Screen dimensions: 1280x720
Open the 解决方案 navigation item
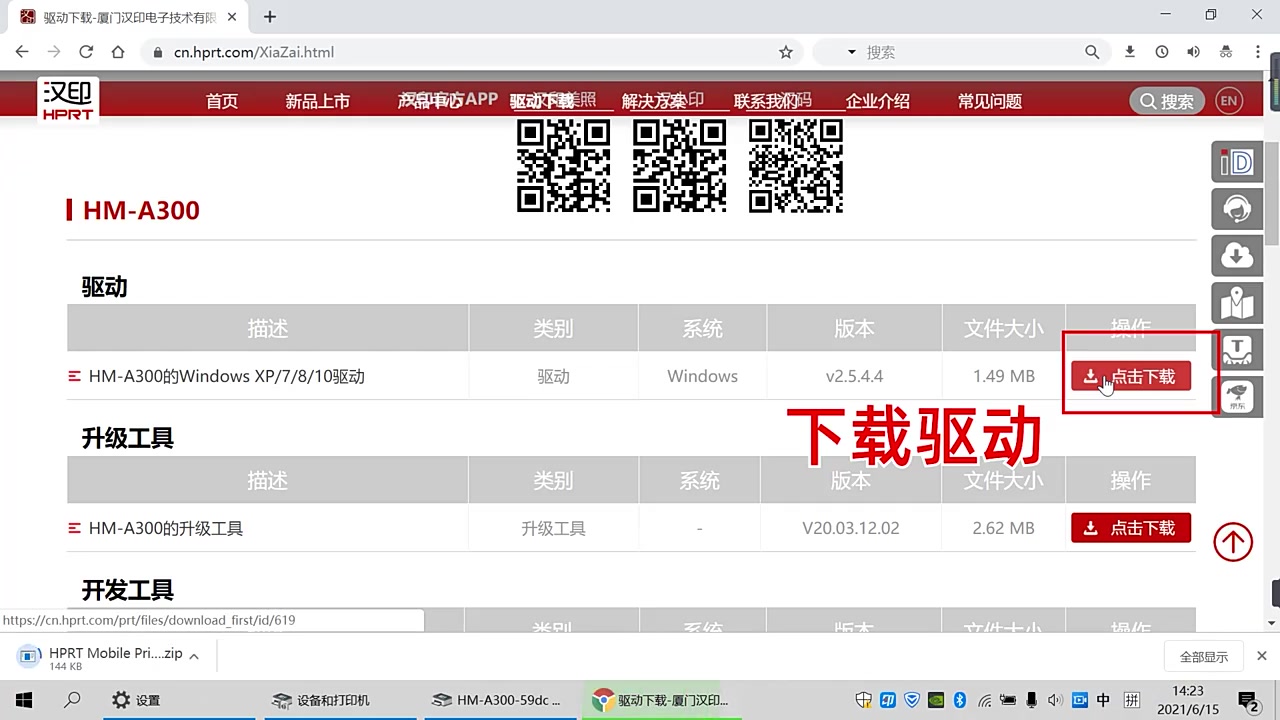(654, 101)
